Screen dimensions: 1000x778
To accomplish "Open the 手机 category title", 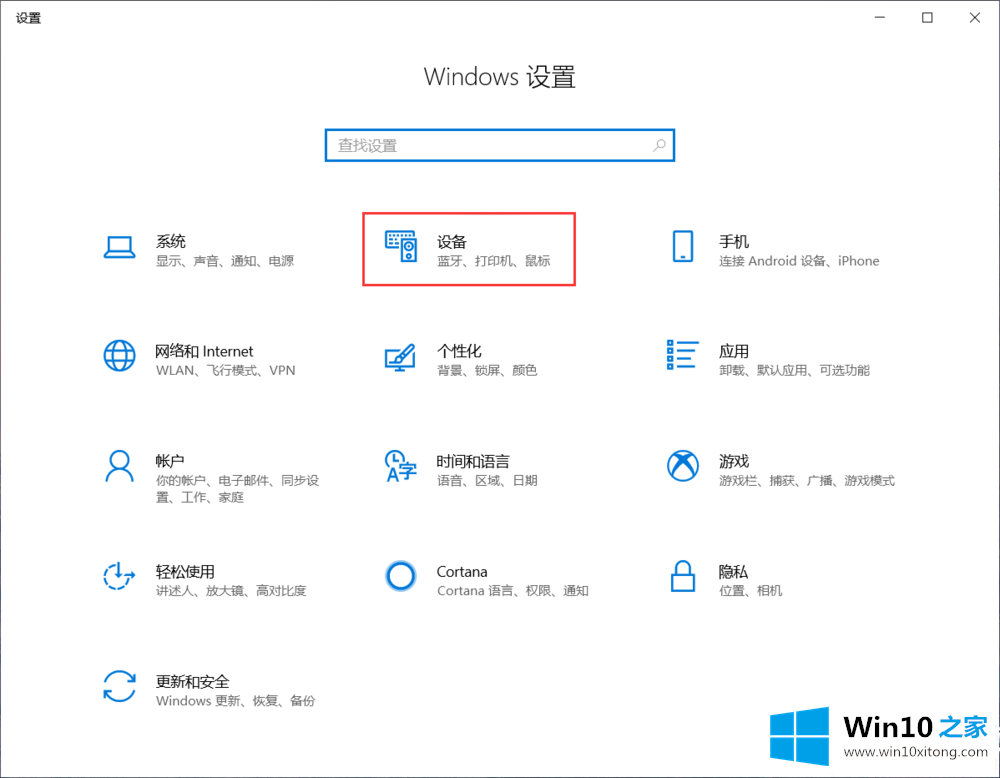I will tap(734, 242).
